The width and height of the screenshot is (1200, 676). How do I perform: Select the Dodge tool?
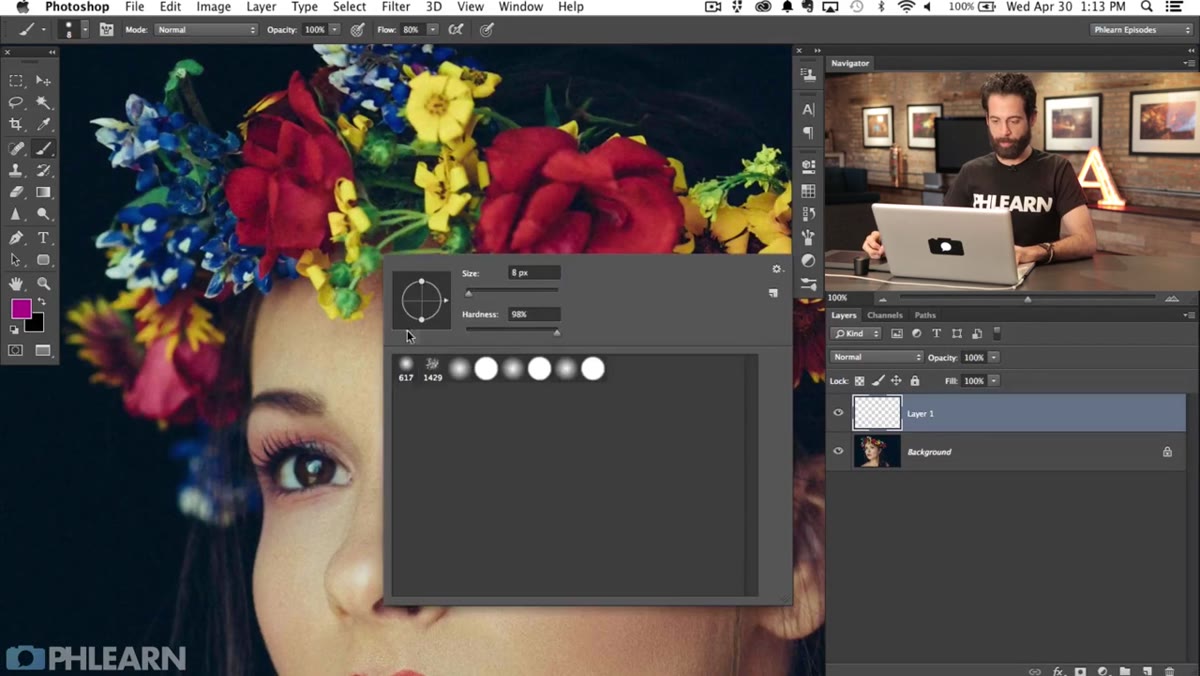click(x=43, y=214)
